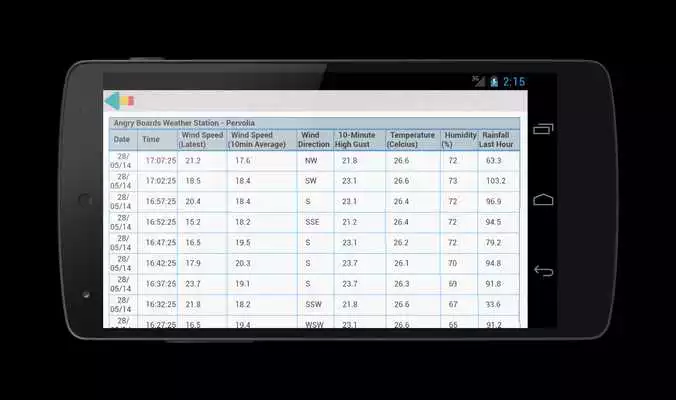Click rainfall value 94.8
676x400 pixels.
494,263
